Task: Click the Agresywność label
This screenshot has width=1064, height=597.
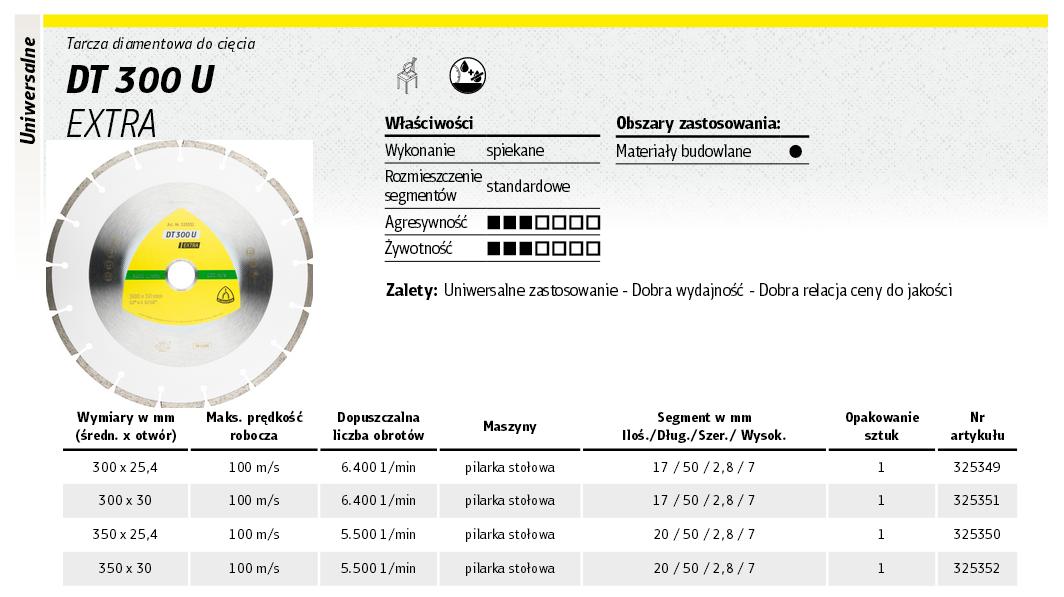Action: (426, 223)
